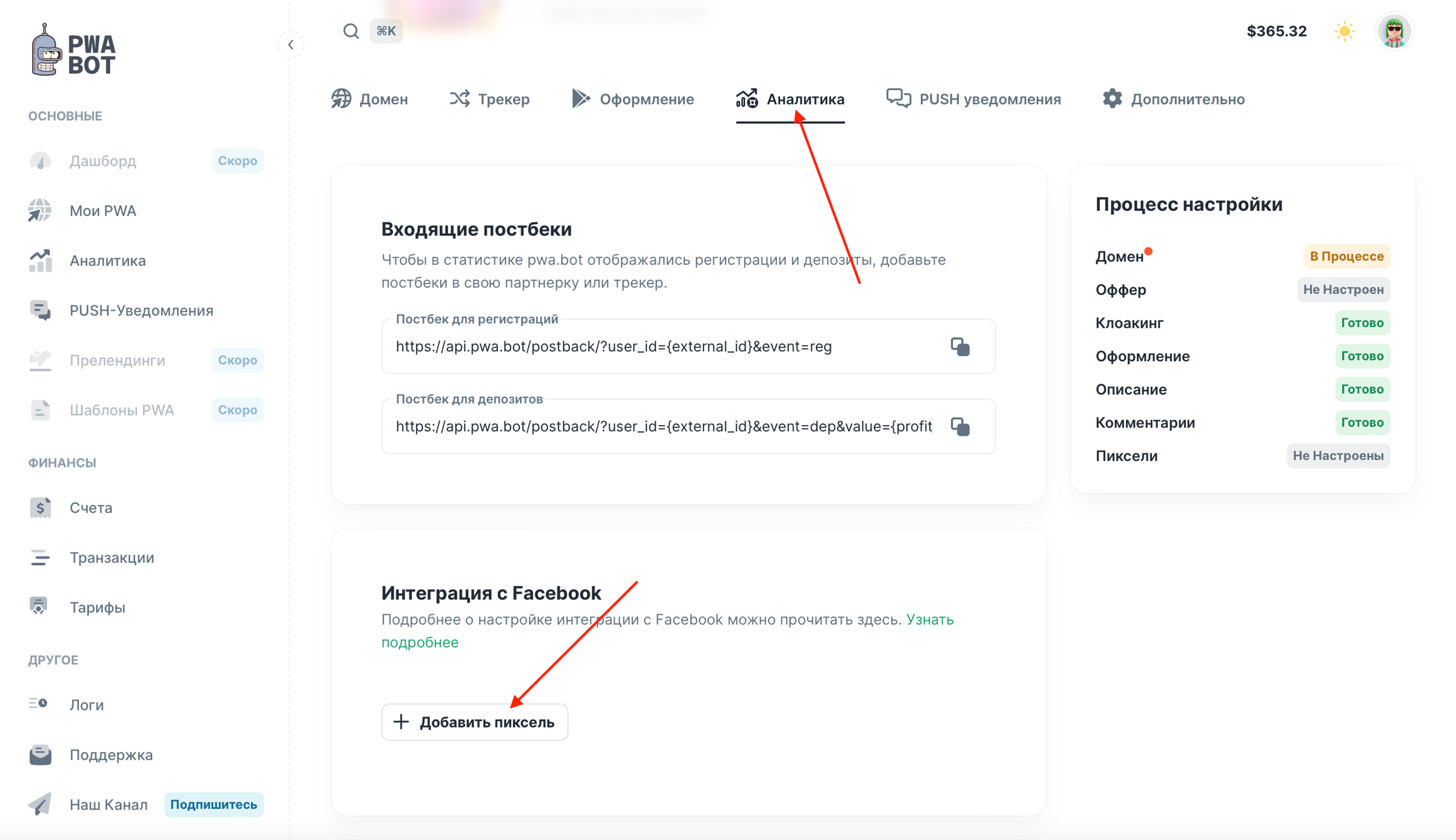Switch to the Домен tab

click(370, 99)
